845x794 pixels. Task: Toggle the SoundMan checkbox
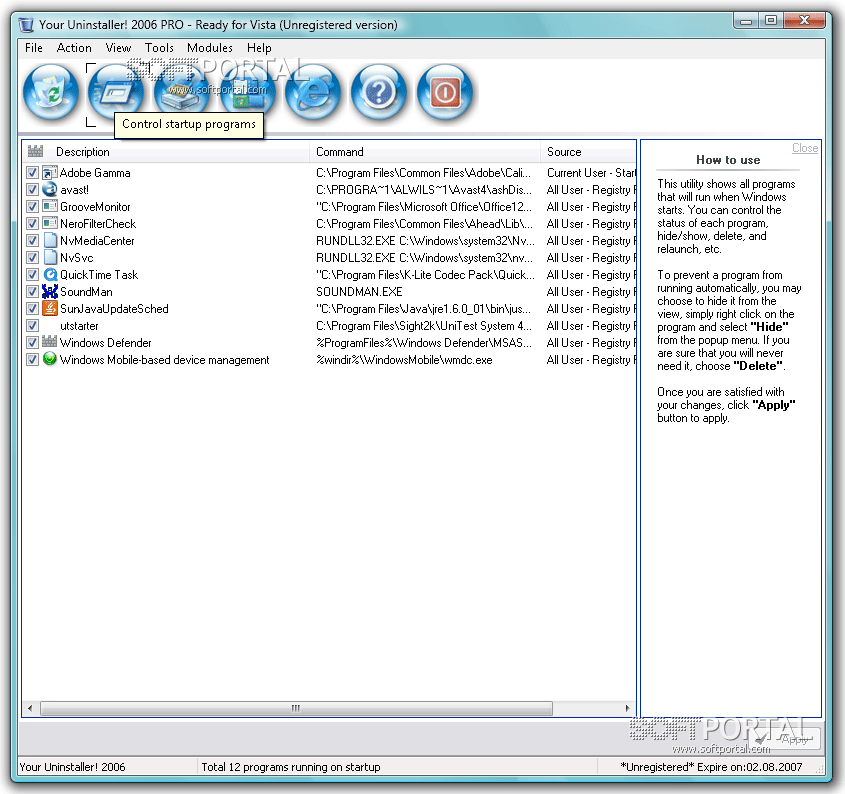point(32,292)
